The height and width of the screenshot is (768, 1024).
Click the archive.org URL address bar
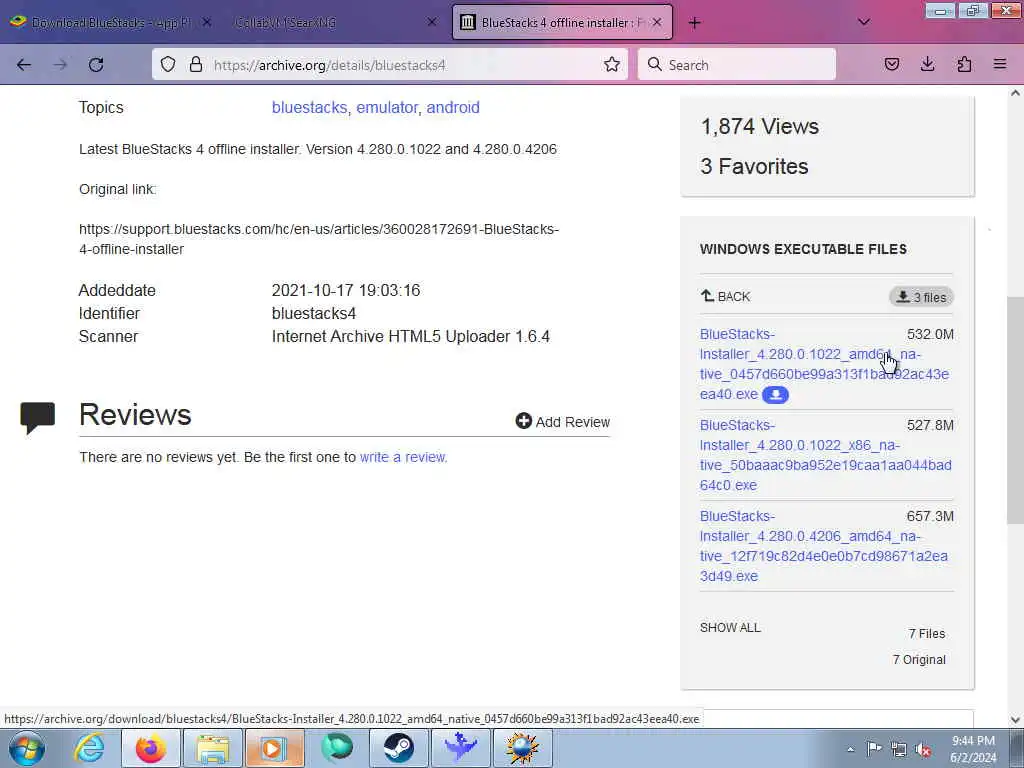[392, 65]
